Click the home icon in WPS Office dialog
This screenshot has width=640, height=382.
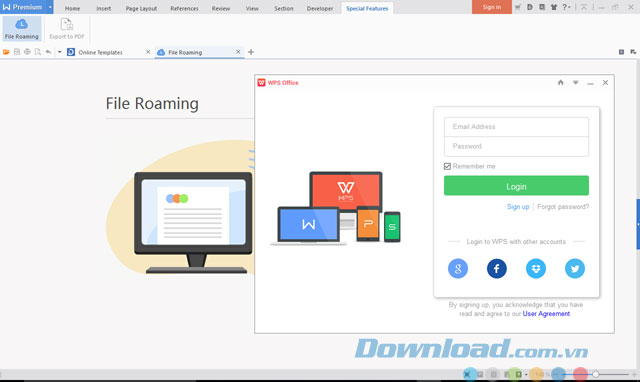tap(561, 82)
